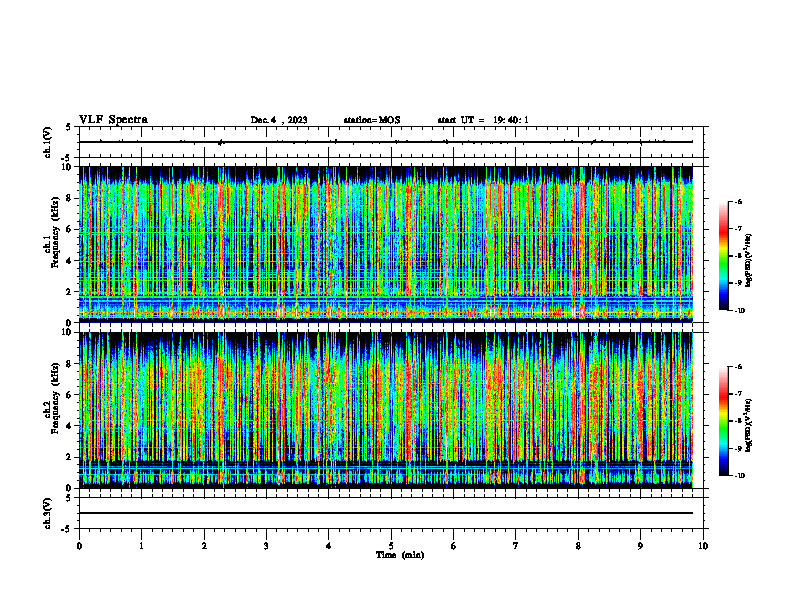The width and height of the screenshot is (792, 612).
Task: Click Time-axis tick label "8"
Action: [x=578, y=546]
